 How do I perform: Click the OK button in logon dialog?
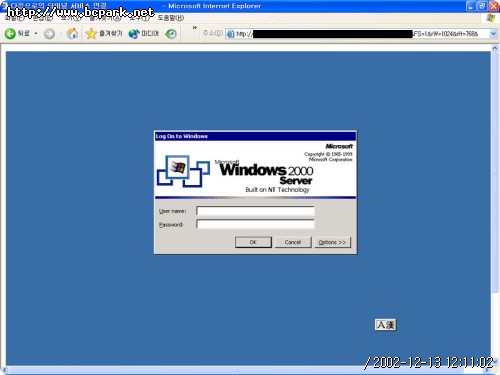coord(253,242)
